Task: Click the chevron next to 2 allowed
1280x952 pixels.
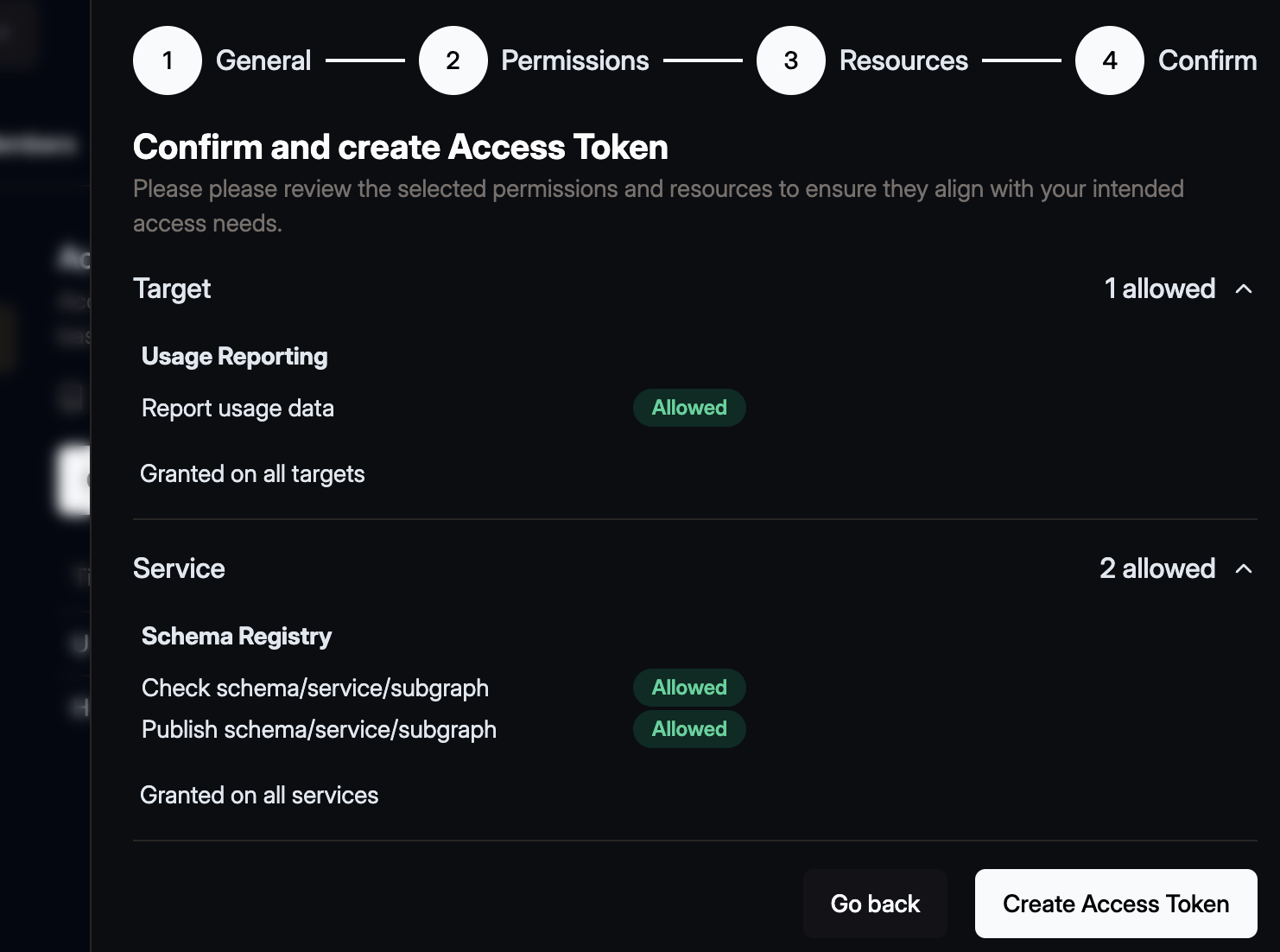Action: [1245, 568]
